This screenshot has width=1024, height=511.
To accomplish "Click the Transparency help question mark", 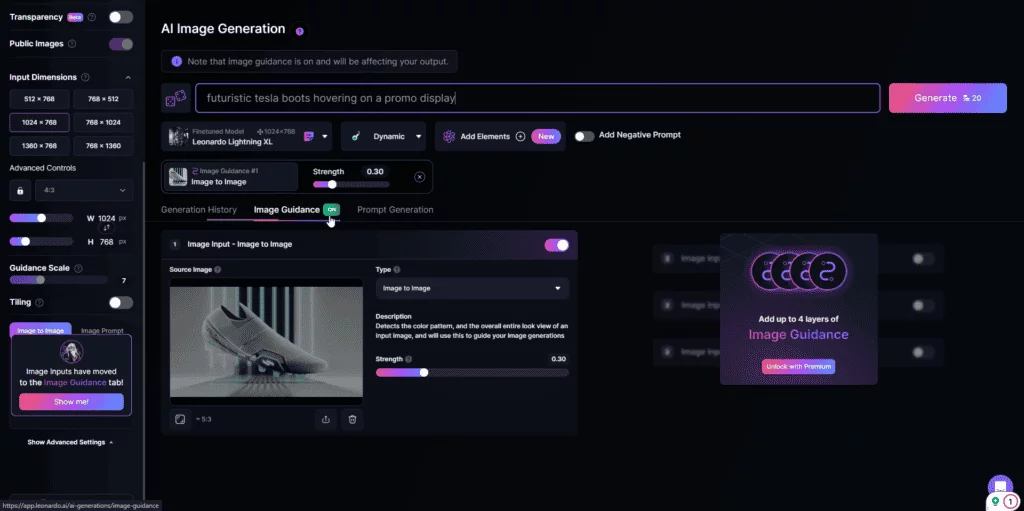I will click(x=91, y=17).
